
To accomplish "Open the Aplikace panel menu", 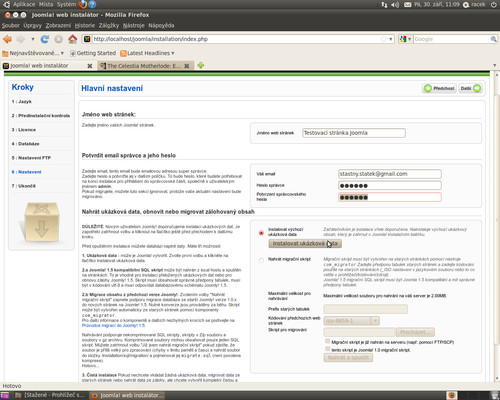I will [24, 4].
